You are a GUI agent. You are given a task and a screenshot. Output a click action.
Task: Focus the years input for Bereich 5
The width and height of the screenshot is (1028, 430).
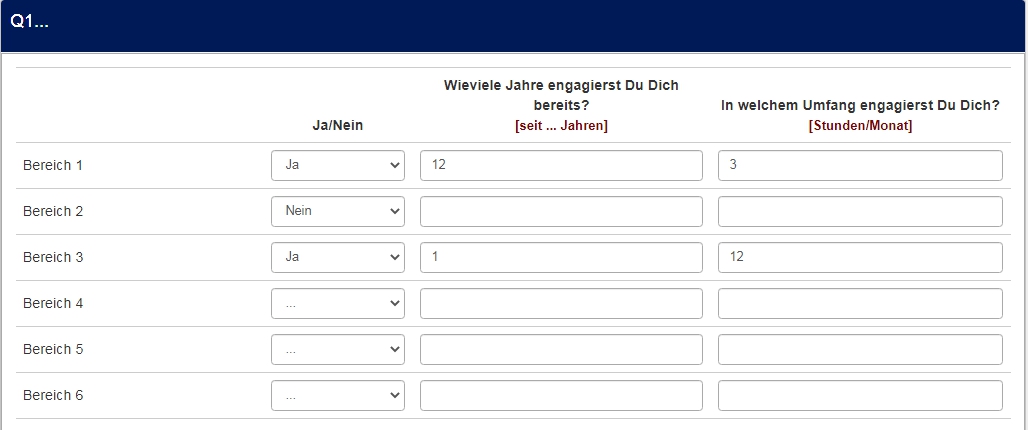pos(561,349)
